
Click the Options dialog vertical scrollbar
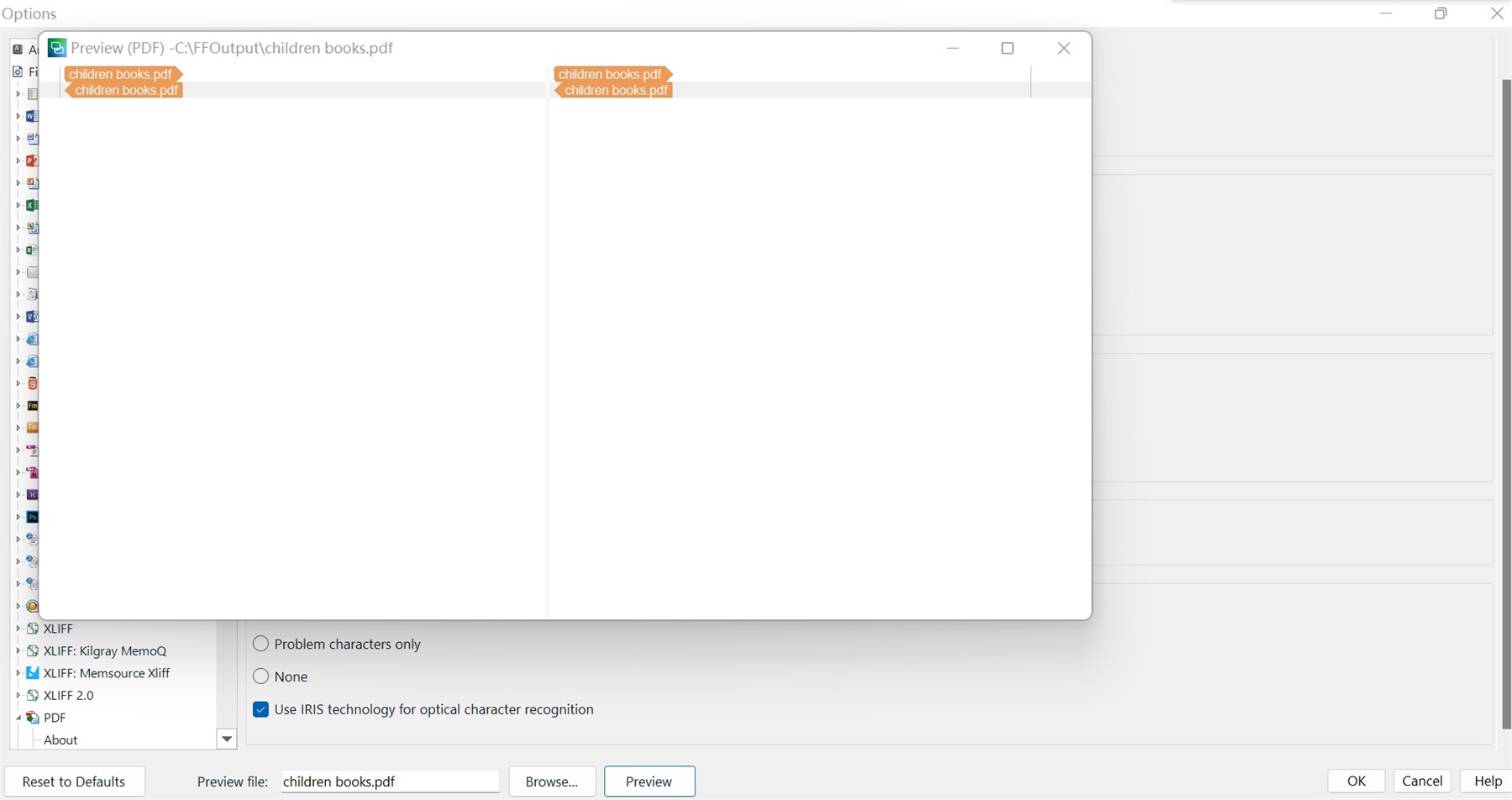click(x=1506, y=403)
